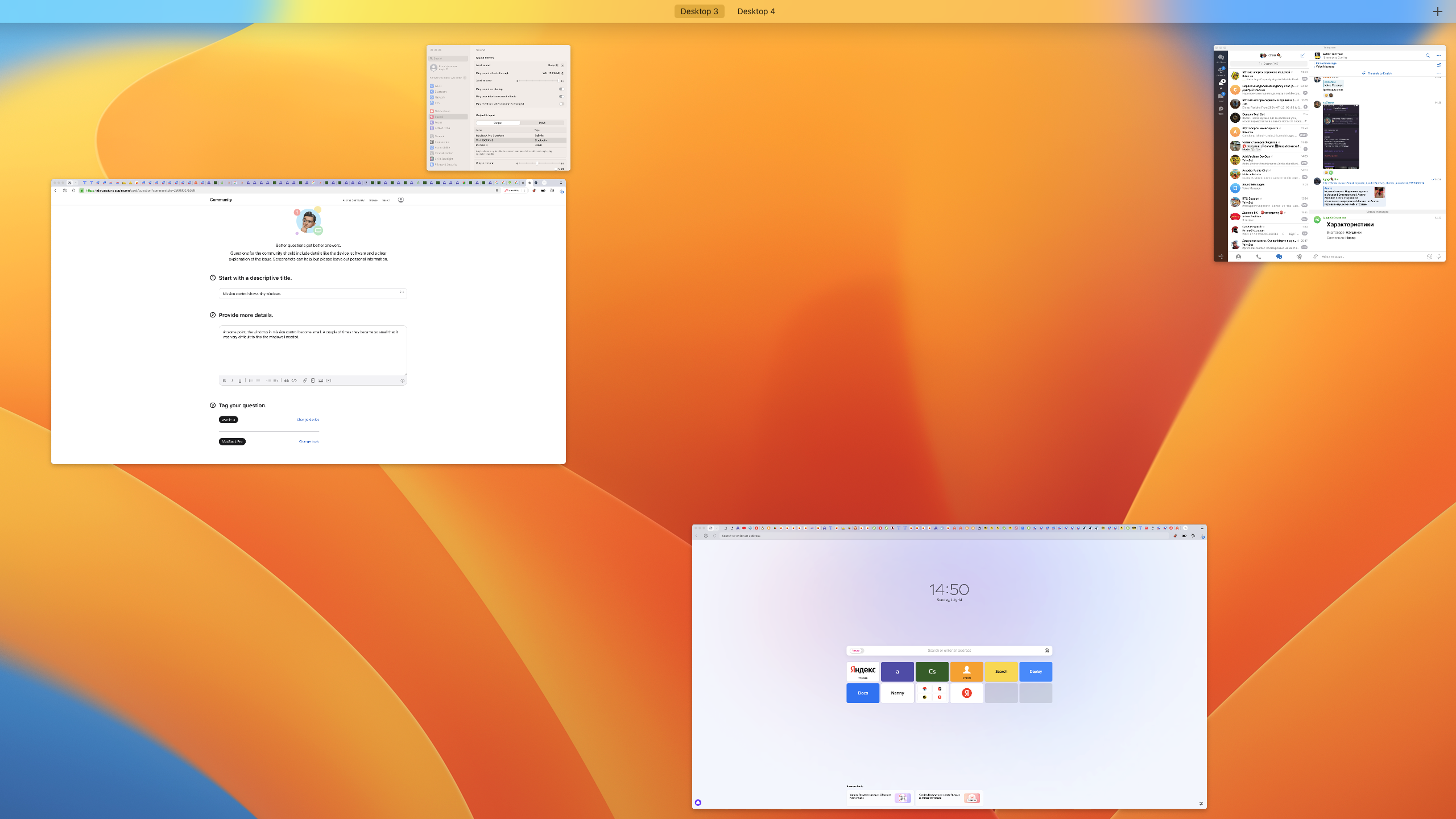The width and height of the screenshot is (1456, 819).
Task: Add a new desktop with the plus button
Action: 1437,11
